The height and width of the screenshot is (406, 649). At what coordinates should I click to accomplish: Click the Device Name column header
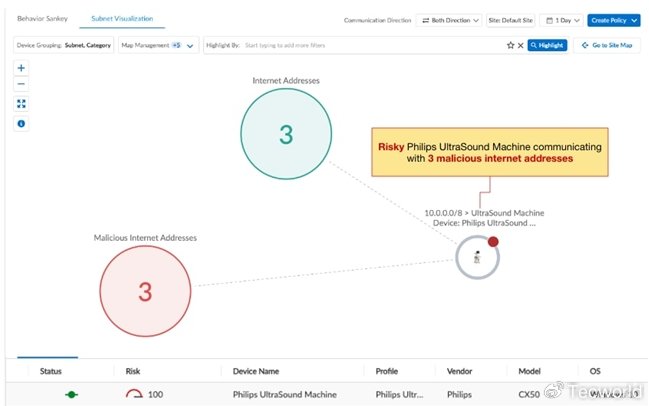point(256,371)
